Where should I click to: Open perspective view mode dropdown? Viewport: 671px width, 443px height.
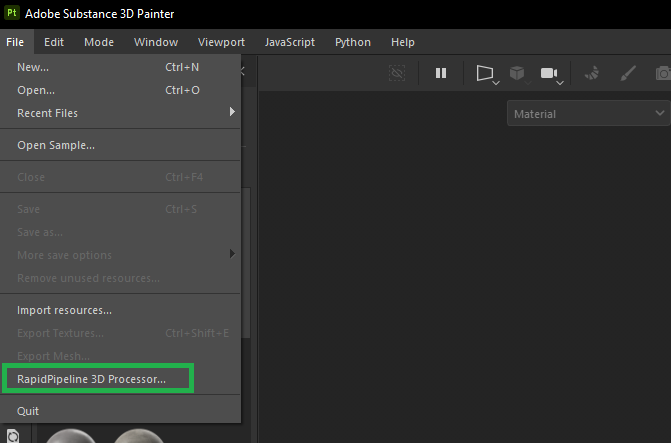(487, 74)
